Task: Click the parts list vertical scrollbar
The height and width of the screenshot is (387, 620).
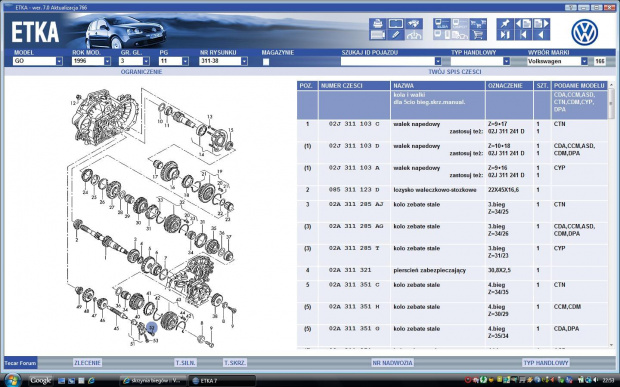Action: (x=611, y=215)
